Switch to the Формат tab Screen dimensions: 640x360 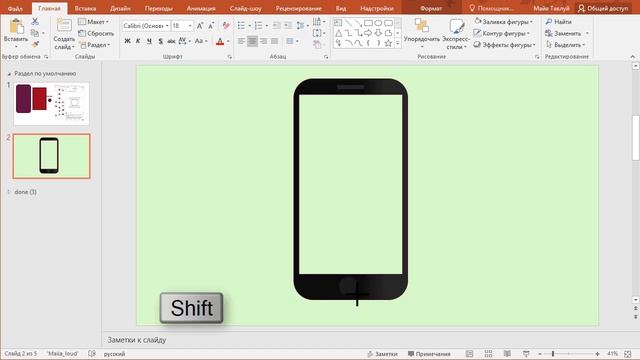tap(431, 8)
